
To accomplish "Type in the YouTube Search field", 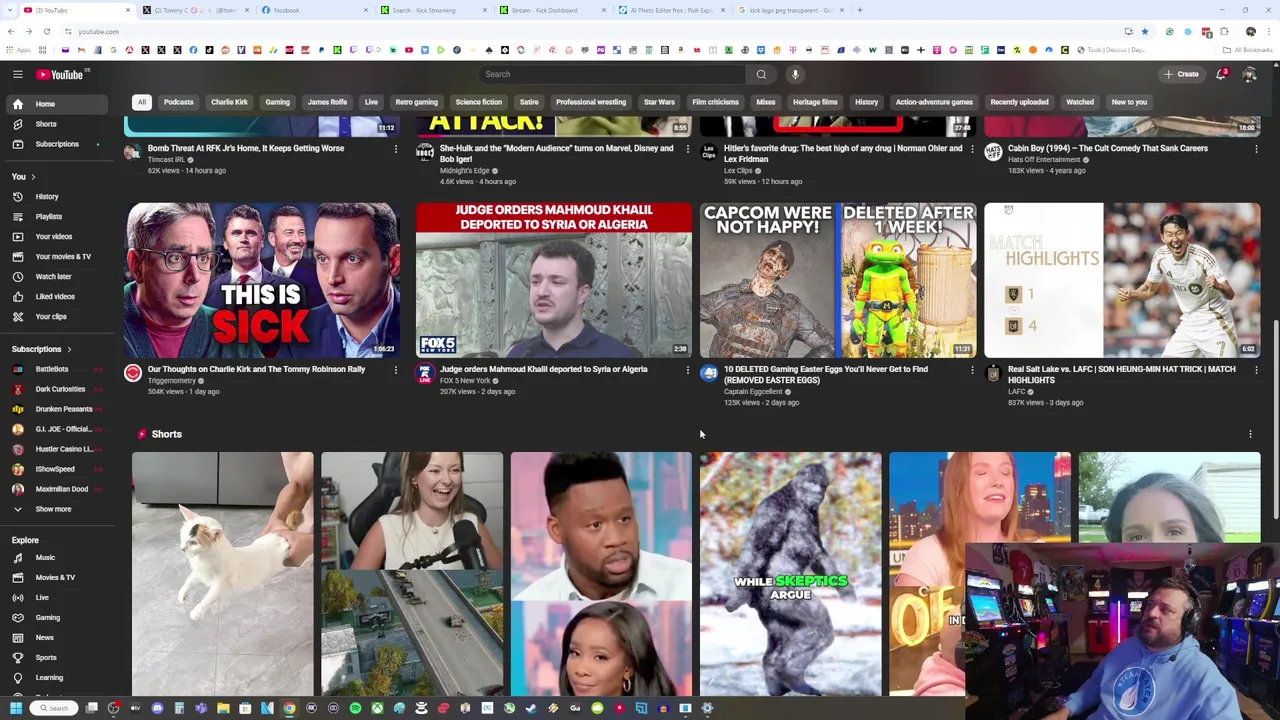I will pos(612,74).
